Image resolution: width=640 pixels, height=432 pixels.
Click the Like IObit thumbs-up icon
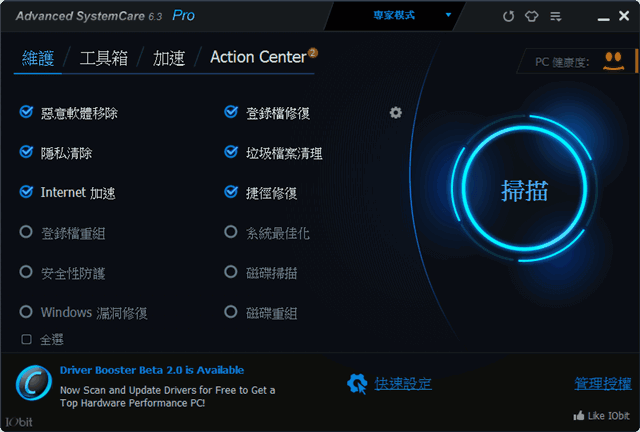click(579, 416)
